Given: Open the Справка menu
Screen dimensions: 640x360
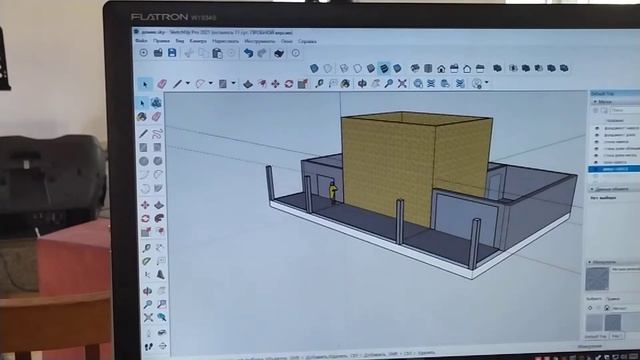Looking at the screenshot, I should (x=307, y=41).
